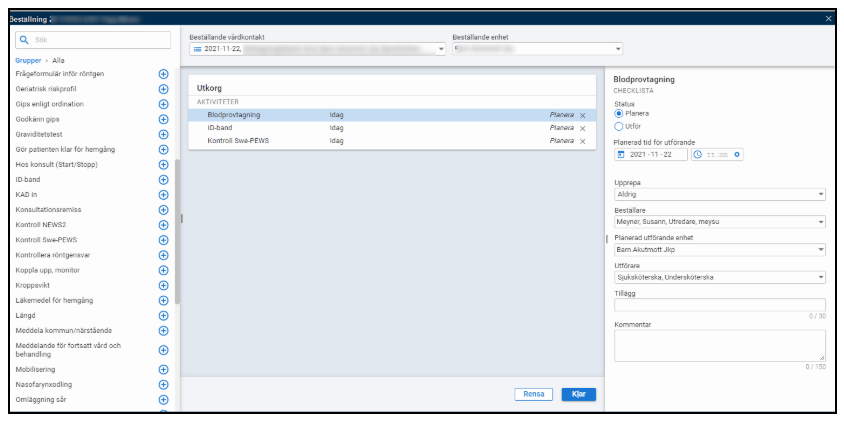The width and height of the screenshot is (844, 422).
Task: Click the Klar button
Action: tap(578, 394)
